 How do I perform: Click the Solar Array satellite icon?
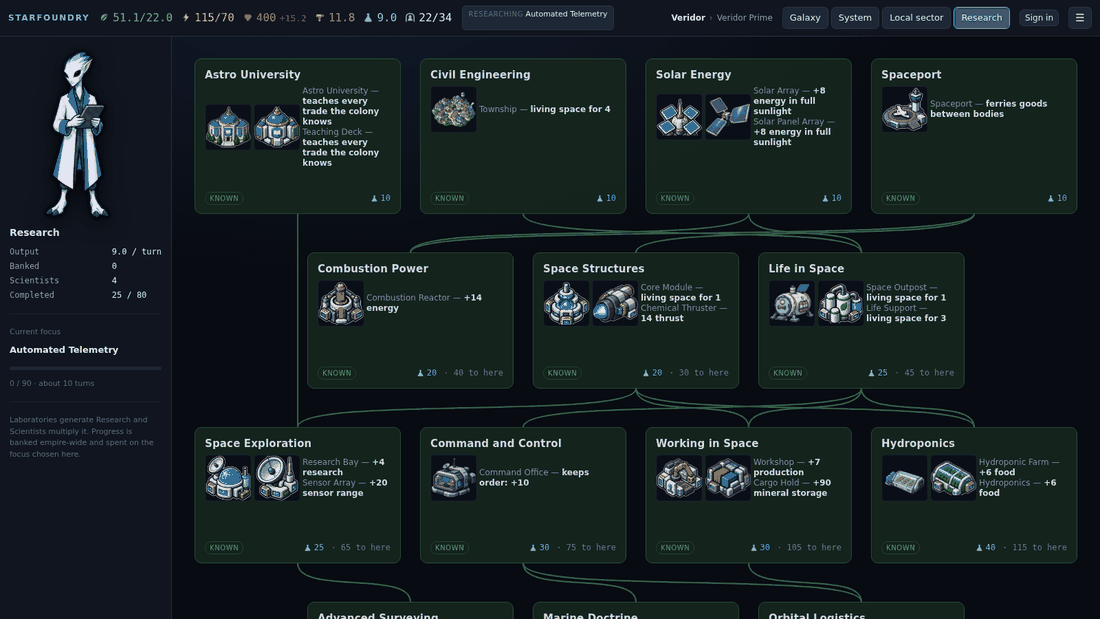pos(679,117)
